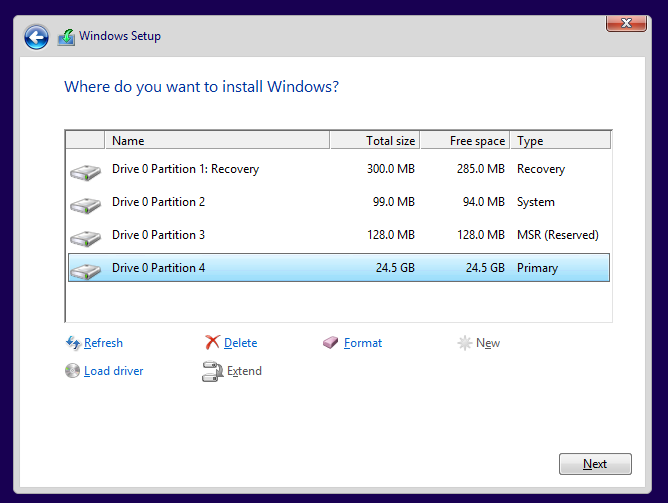Choose Drive 0 Partition 3 in list
The height and width of the screenshot is (503, 668).
tap(159, 235)
